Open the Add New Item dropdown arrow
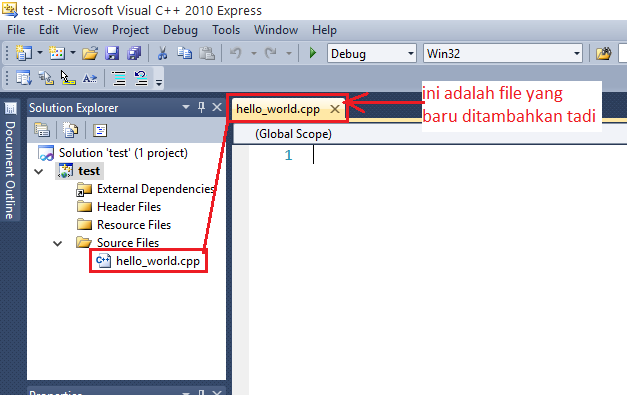The height and width of the screenshot is (395, 627). [73, 53]
